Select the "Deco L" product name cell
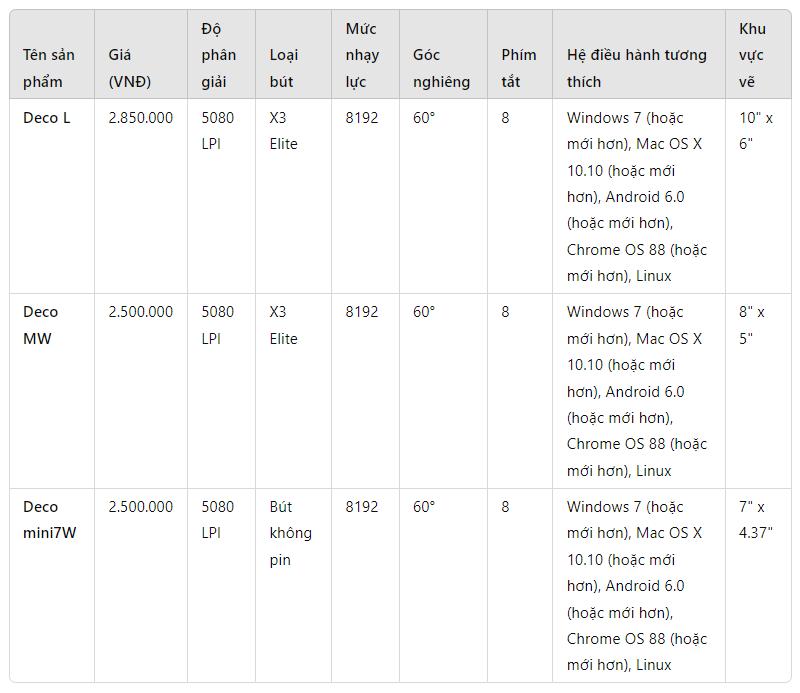This screenshot has height=693, width=800. click(47, 118)
